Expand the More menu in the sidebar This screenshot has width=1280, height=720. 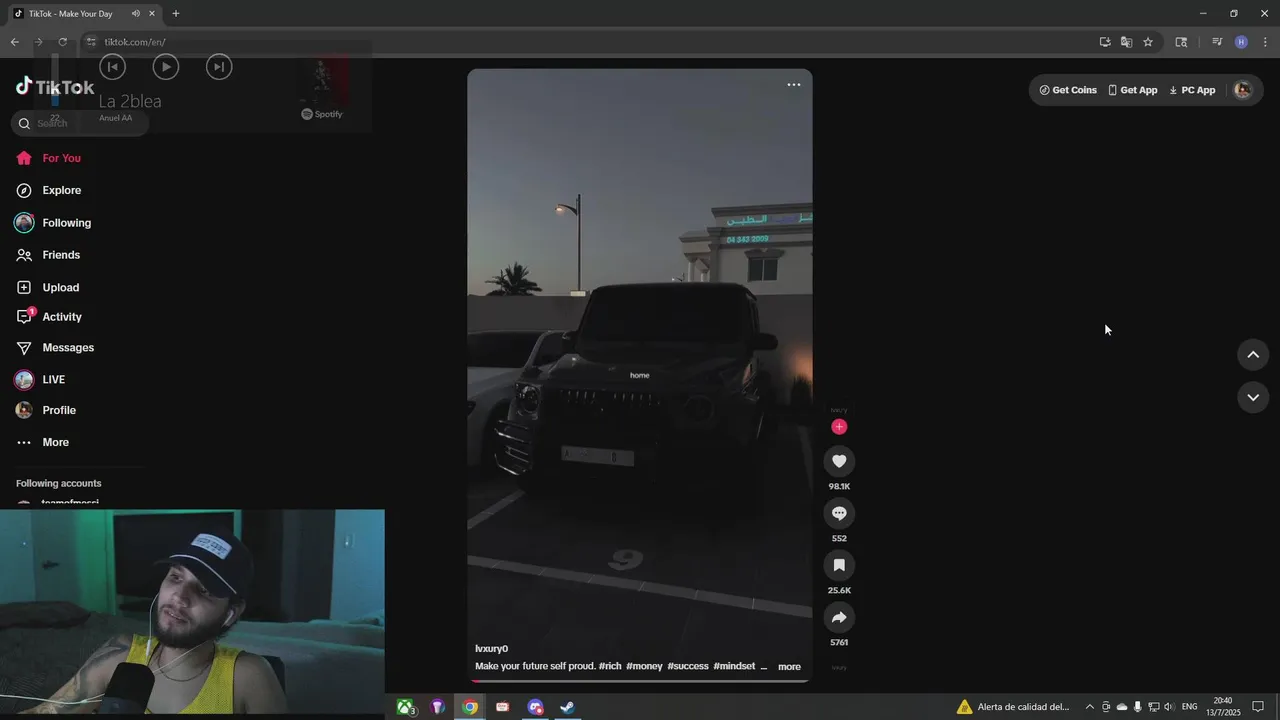click(x=42, y=442)
